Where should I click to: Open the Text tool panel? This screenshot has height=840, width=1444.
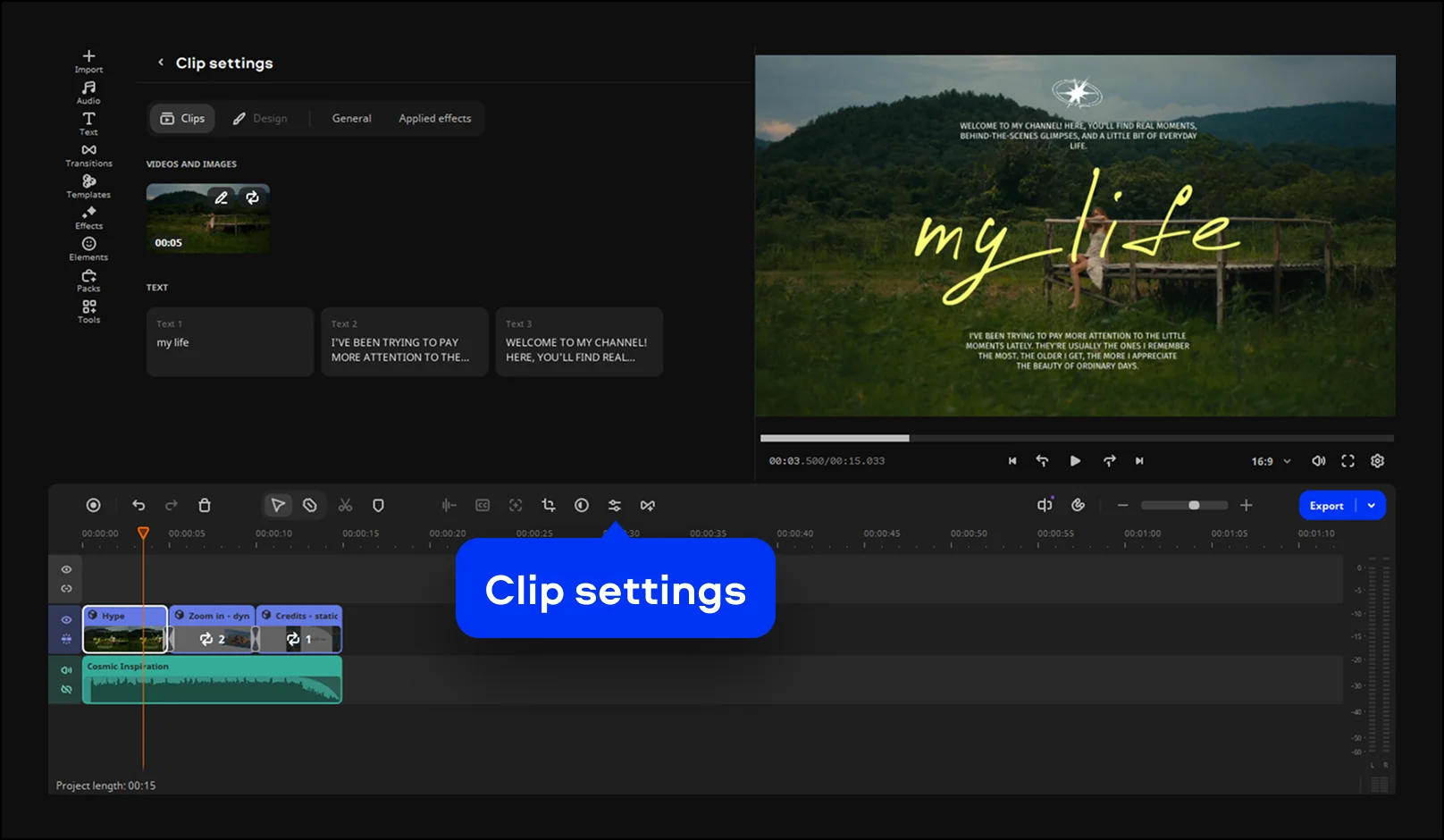[x=88, y=123]
